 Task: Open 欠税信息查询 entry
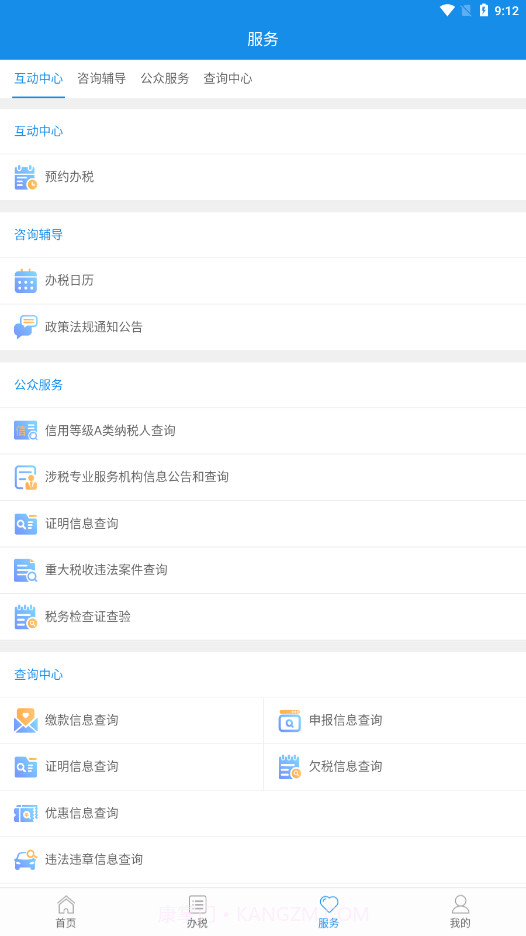click(x=395, y=766)
